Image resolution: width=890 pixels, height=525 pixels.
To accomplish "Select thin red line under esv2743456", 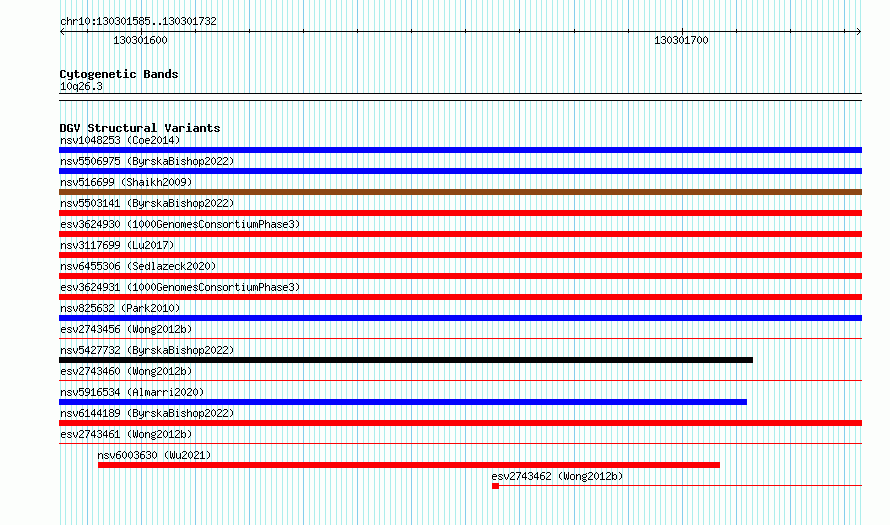I will point(460,339).
